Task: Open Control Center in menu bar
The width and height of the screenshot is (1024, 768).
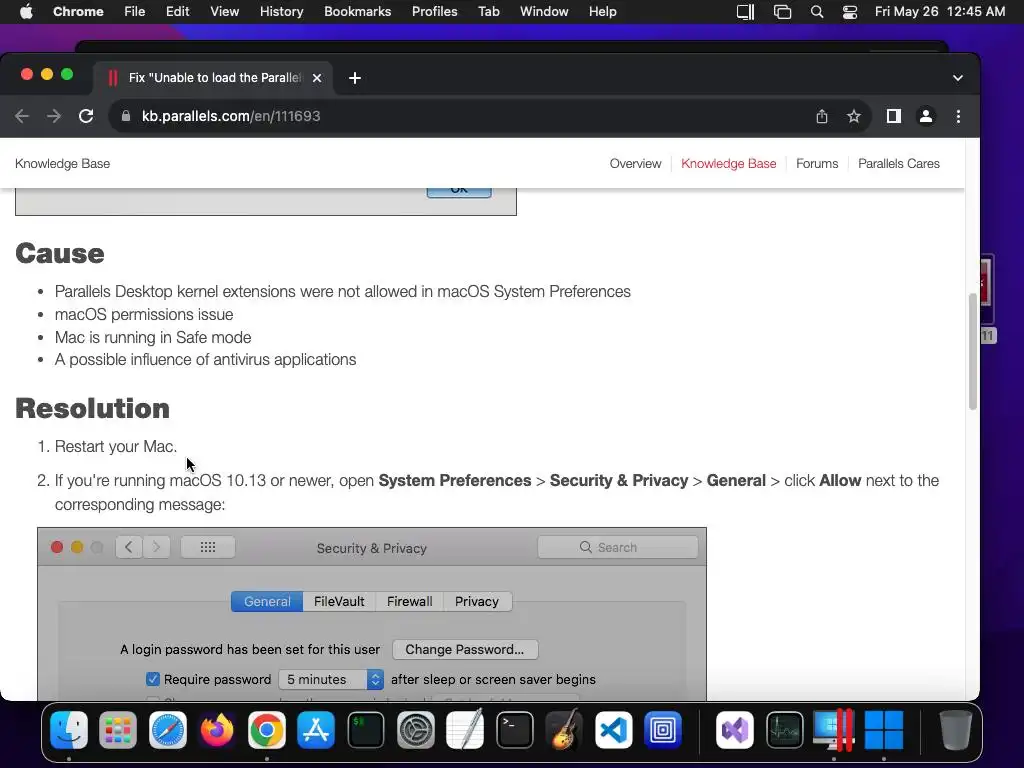Action: pos(850,12)
